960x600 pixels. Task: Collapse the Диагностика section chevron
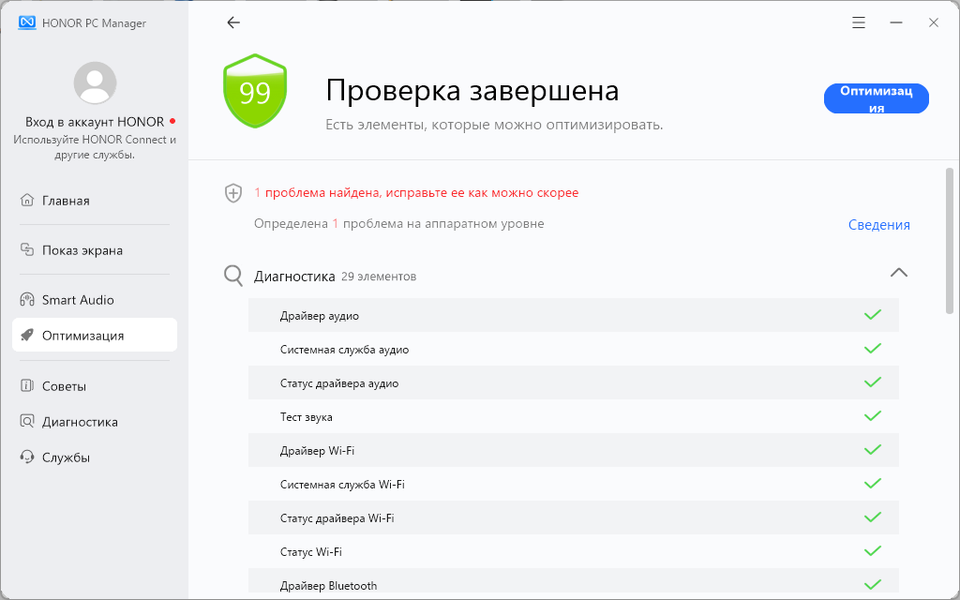tap(899, 273)
